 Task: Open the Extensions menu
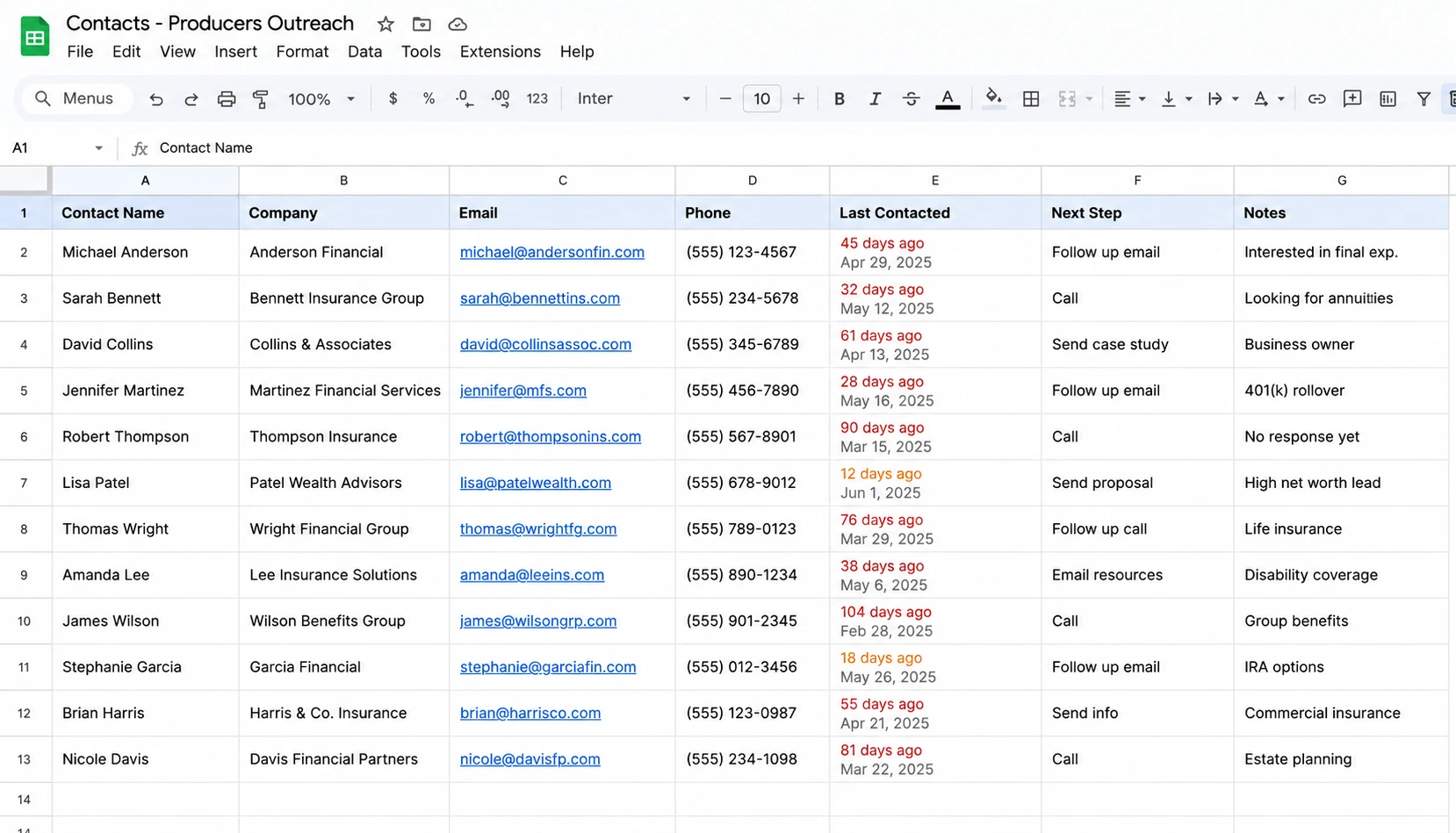click(x=500, y=52)
